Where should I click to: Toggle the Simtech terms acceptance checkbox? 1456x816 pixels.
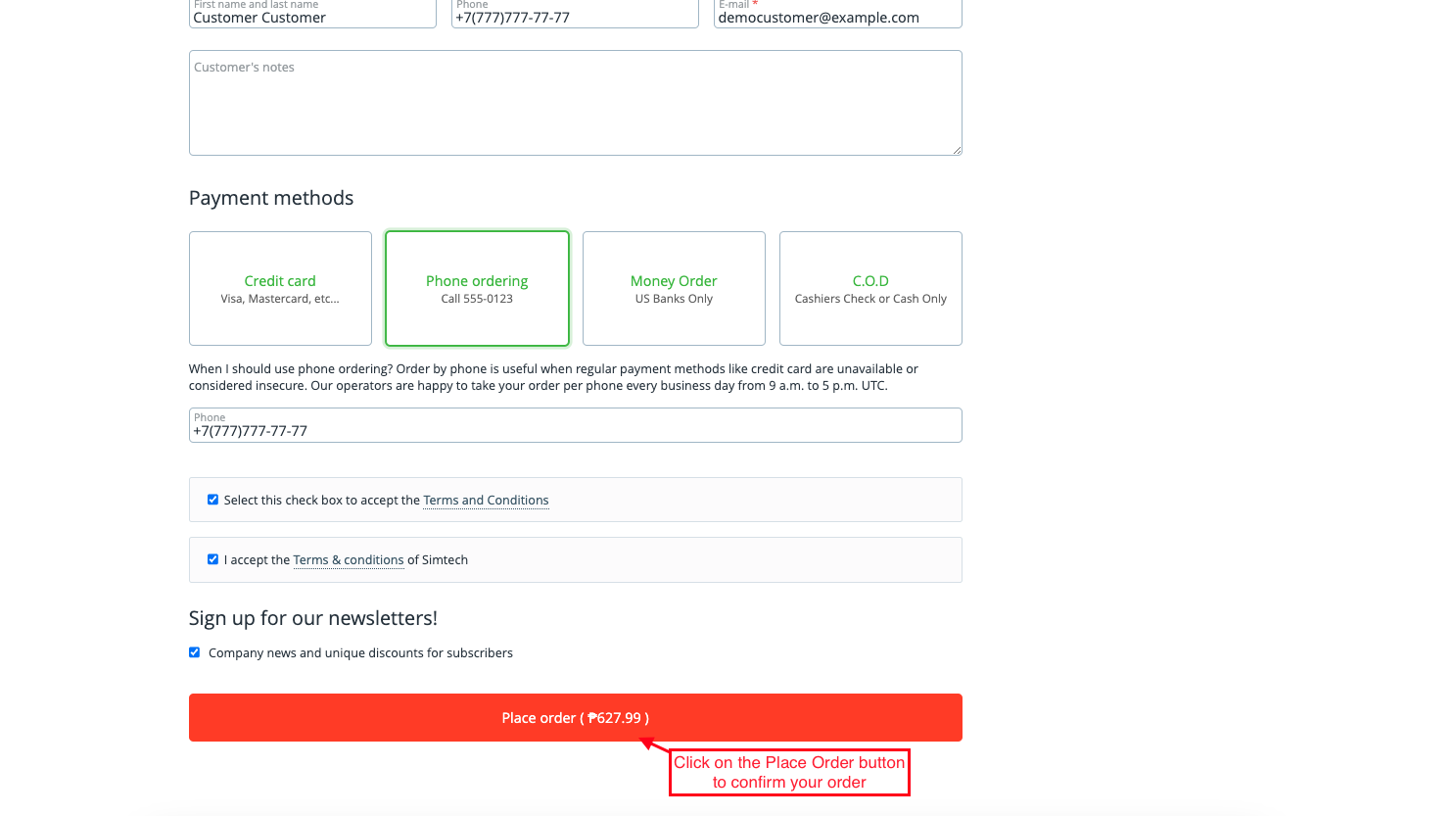212,559
